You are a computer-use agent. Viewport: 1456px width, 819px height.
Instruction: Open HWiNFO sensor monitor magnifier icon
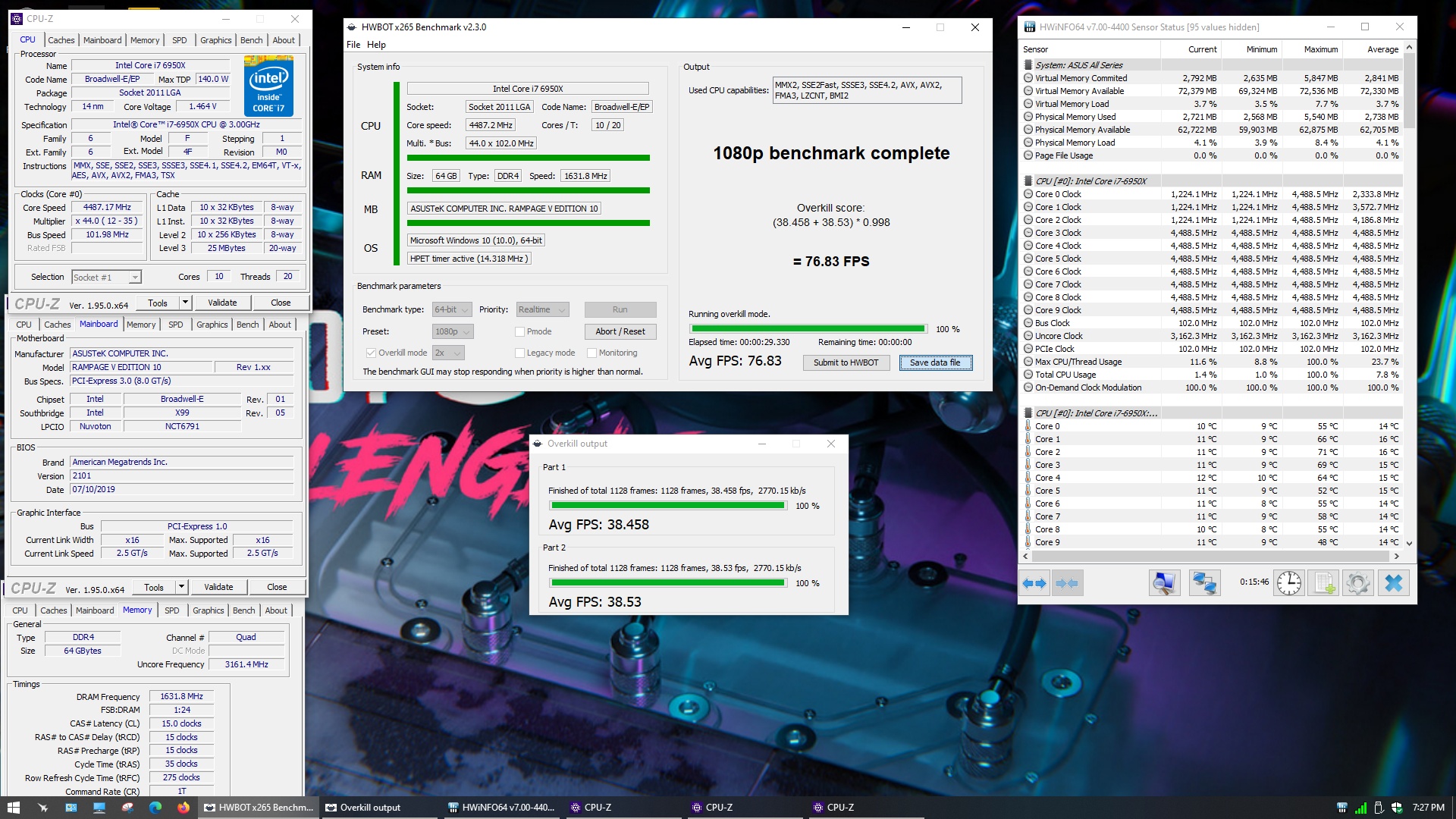pos(1163,583)
